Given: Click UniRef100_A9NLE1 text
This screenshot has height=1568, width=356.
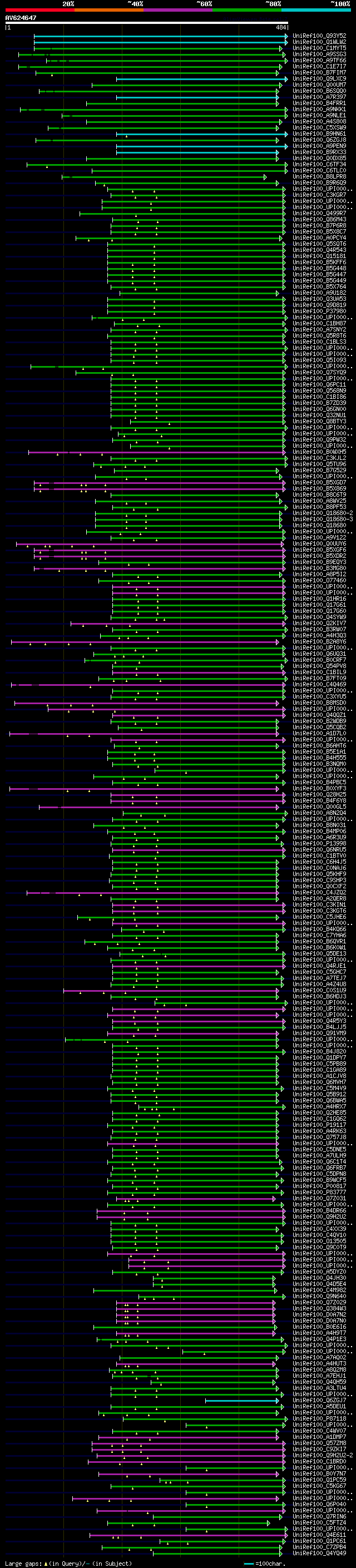Looking at the screenshot, I should (319, 116).
